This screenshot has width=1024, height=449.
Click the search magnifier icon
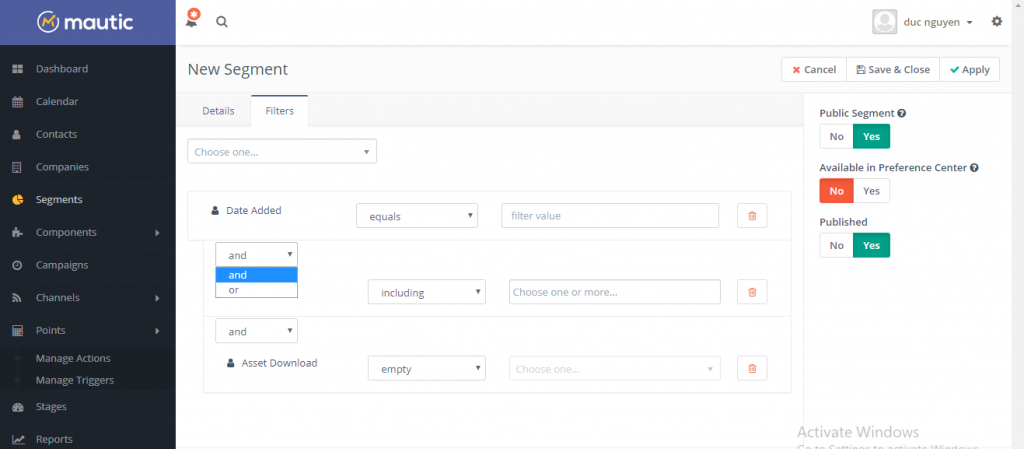coord(221,21)
